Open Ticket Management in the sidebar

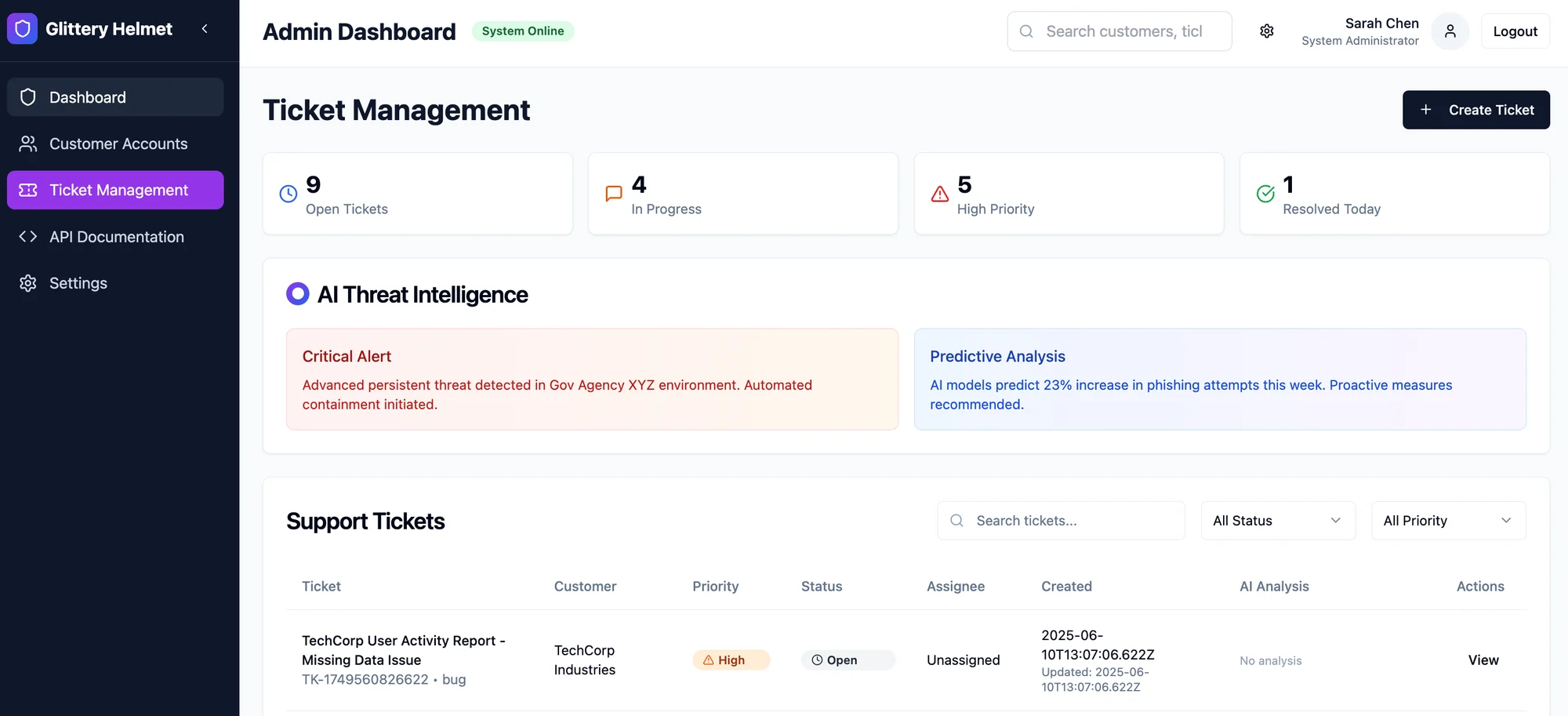(x=115, y=191)
